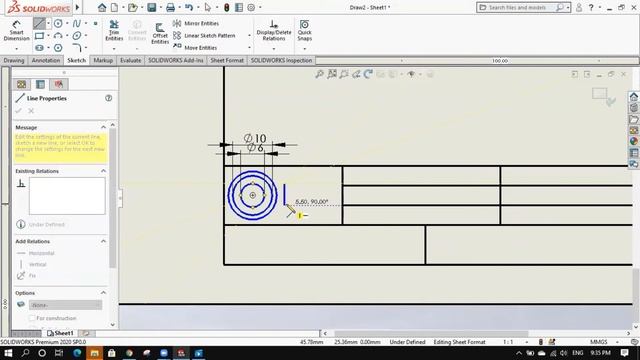Switch to the SOLIDWORKS Inspection tab
This screenshot has width=640, height=360.
[x=281, y=60]
